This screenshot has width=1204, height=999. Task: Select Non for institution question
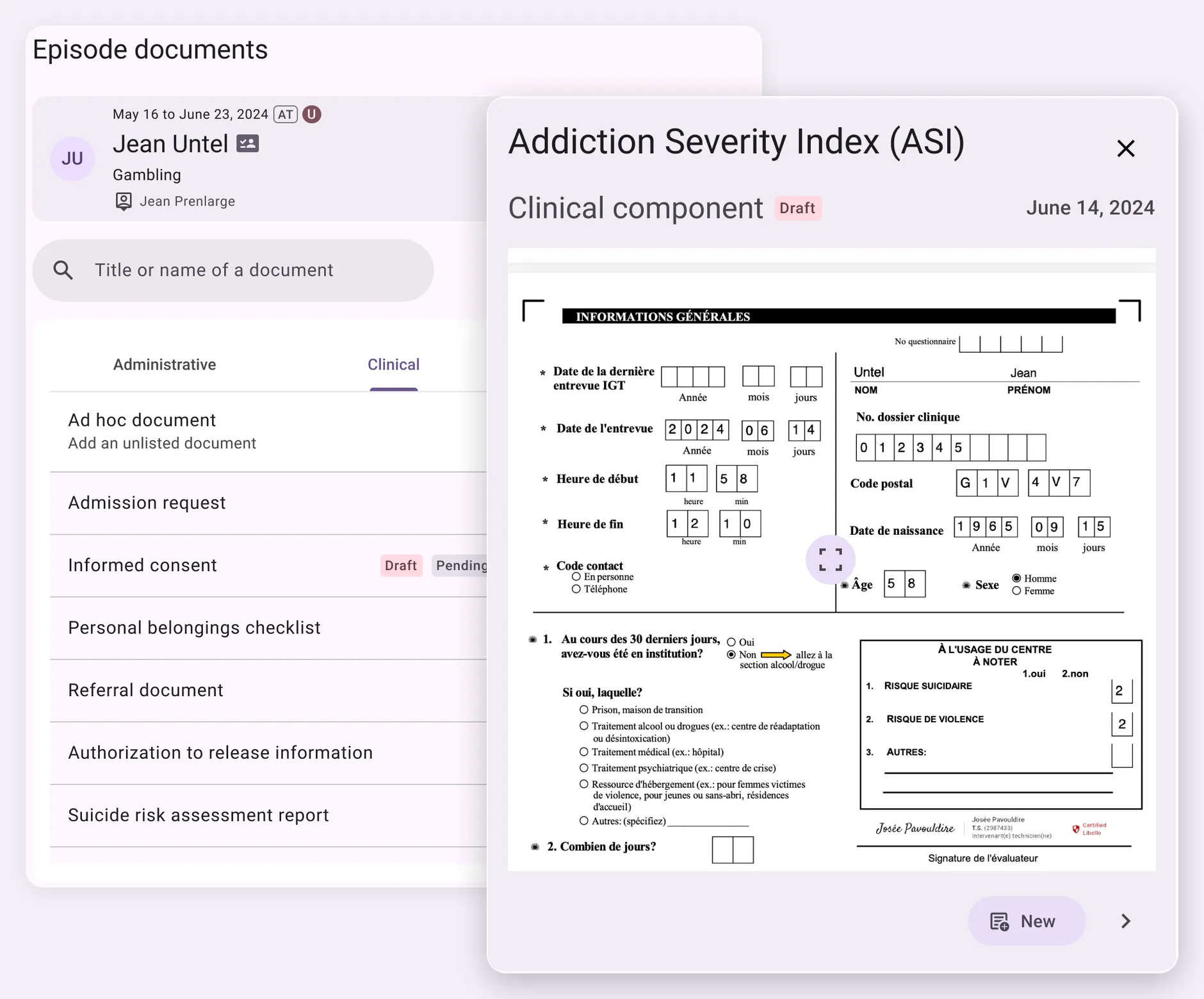731,654
